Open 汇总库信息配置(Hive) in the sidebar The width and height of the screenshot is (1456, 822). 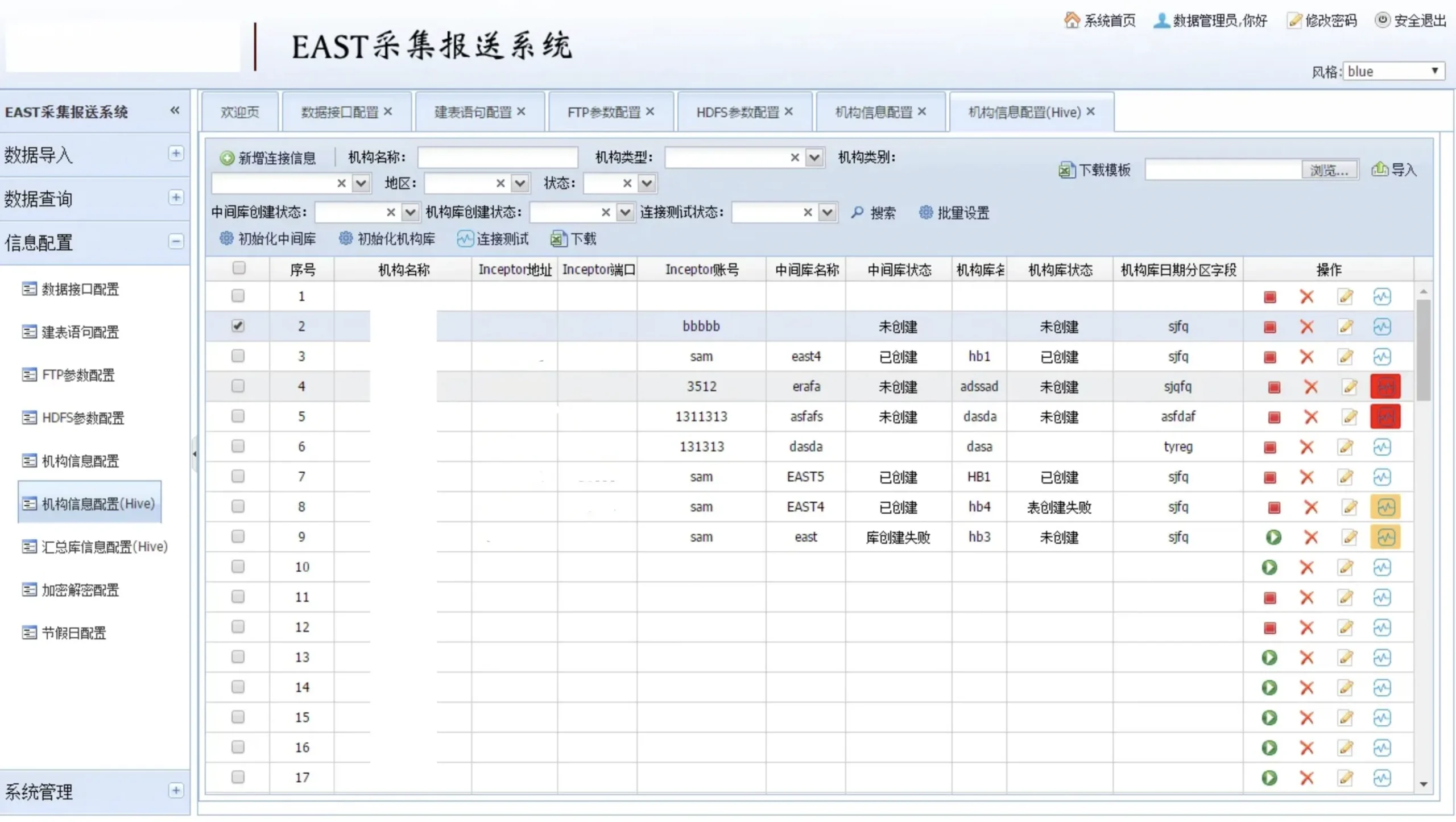coord(105,547)
